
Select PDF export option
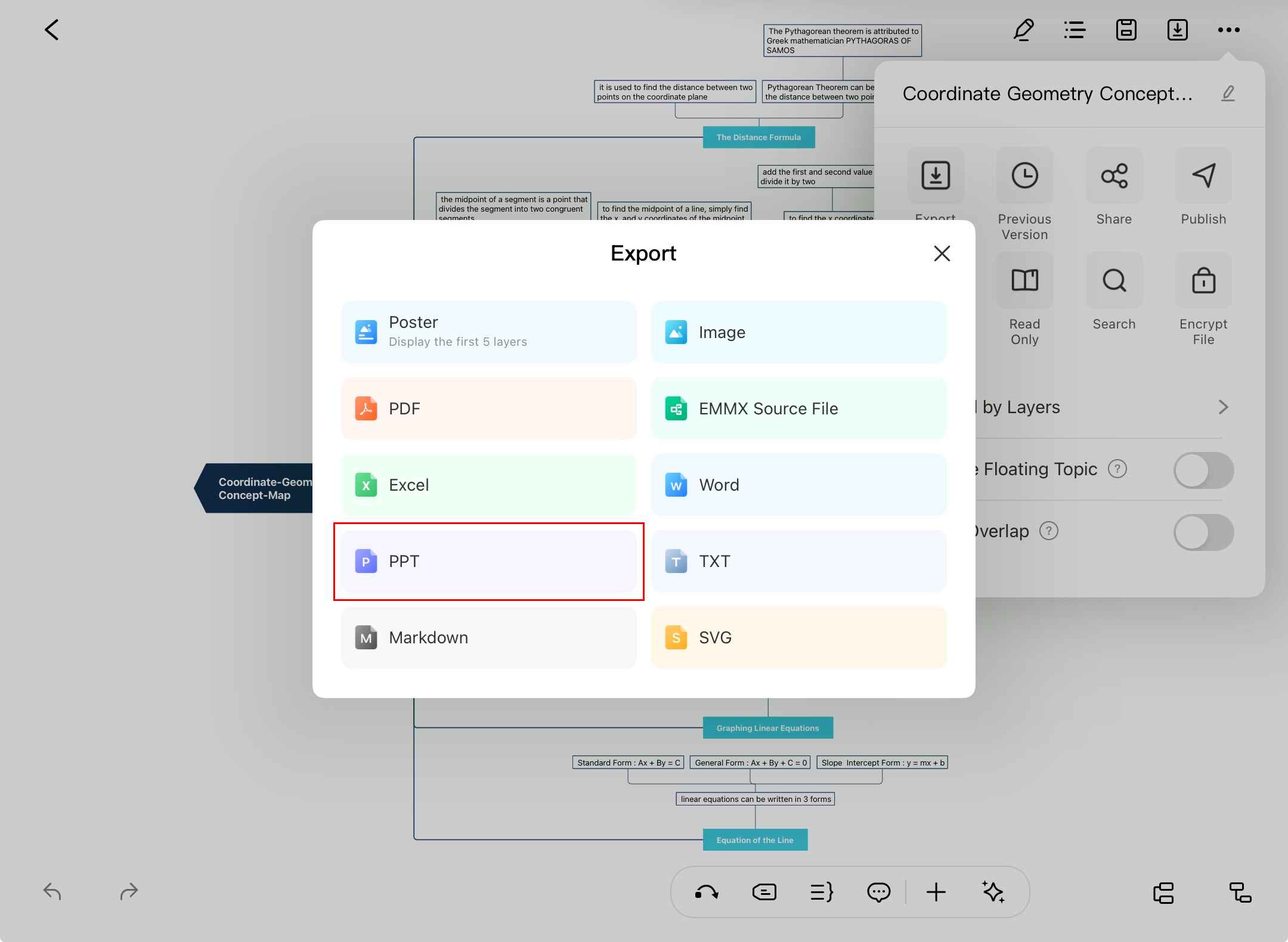click(488, 409)
